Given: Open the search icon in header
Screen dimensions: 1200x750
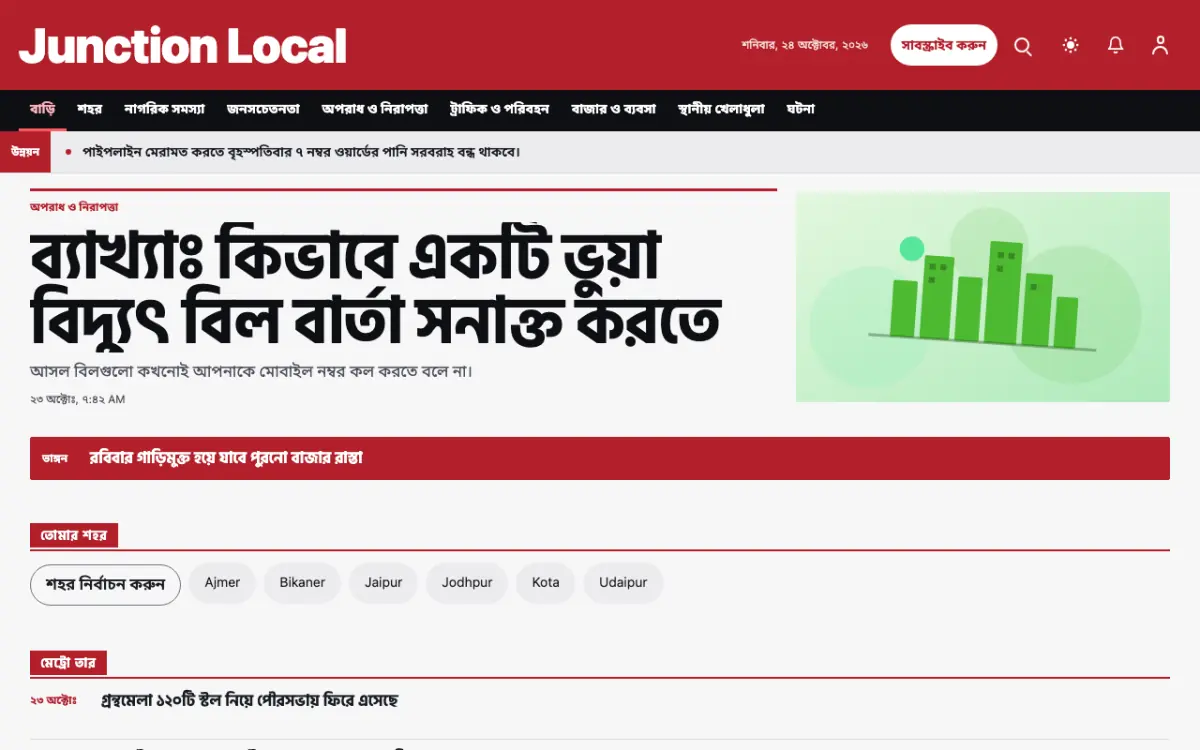Looking at the screenshot, I should pos(1023,46).
